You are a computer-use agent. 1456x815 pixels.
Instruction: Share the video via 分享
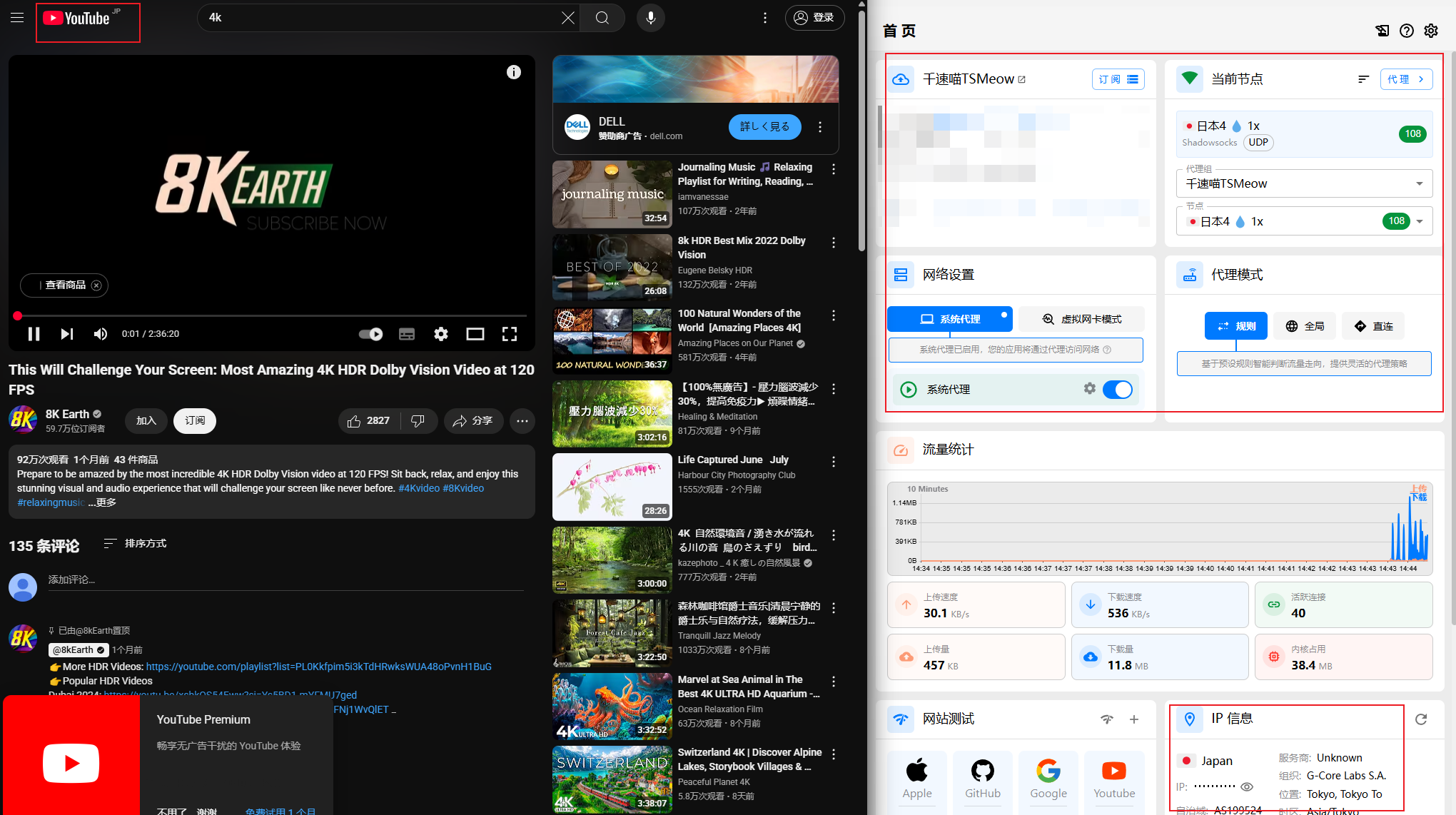click(x=473, y=421)
